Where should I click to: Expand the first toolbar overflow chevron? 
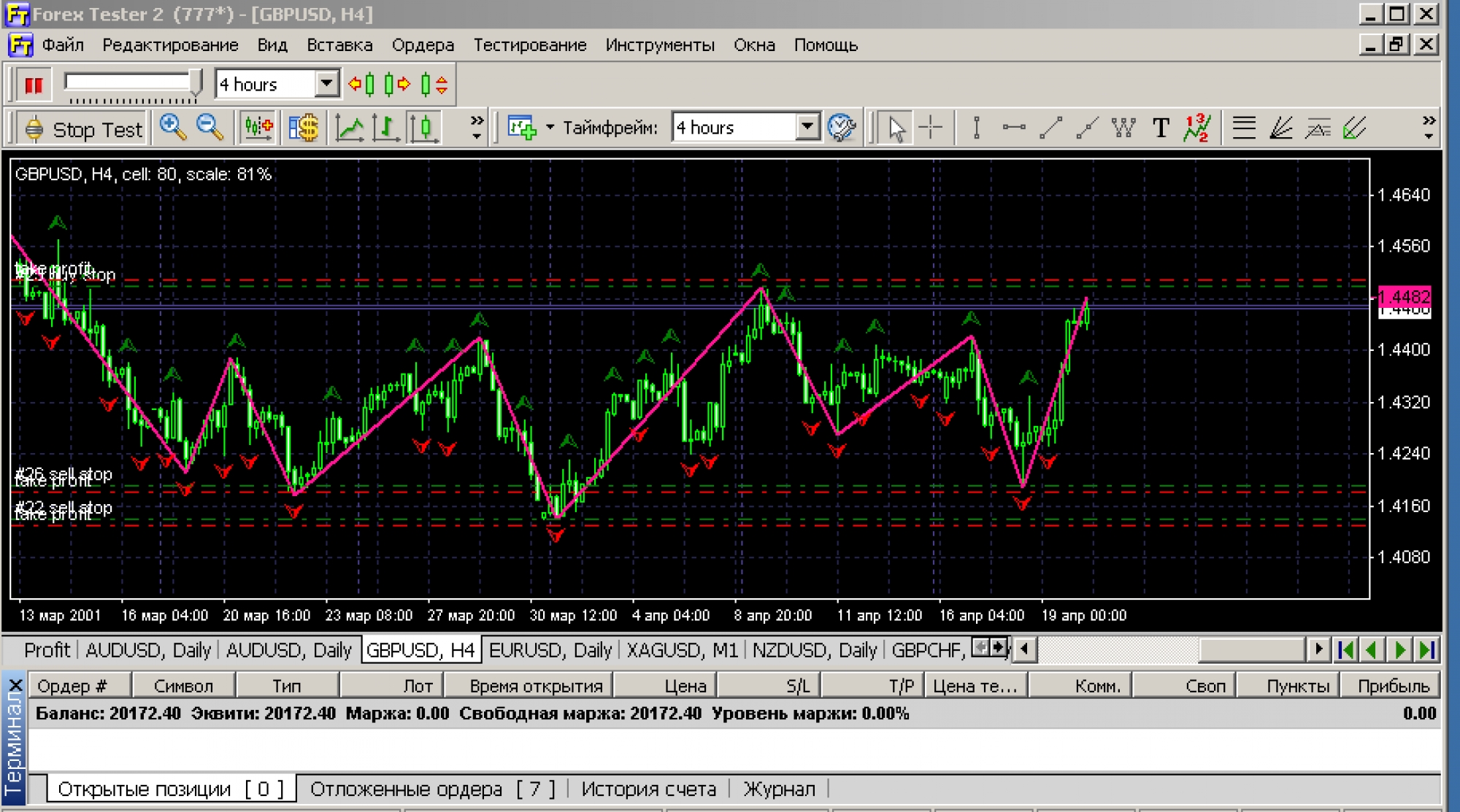(477, 128)
